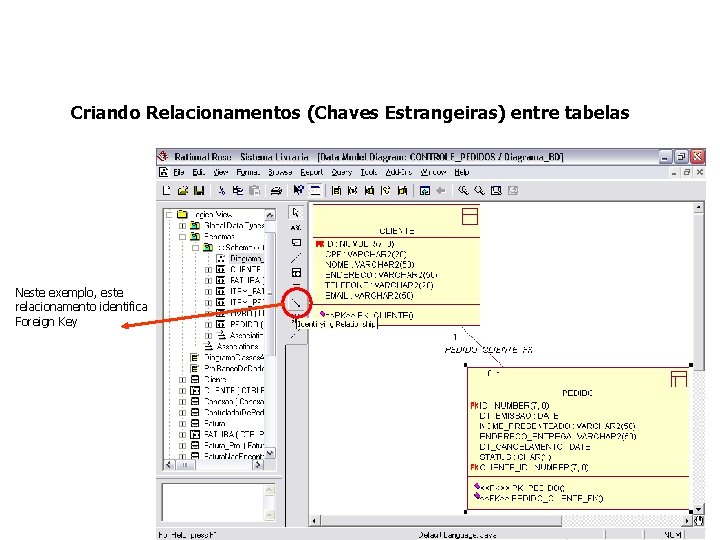Save the model with the floppy icon
This screenshot has height=540, width=720.
(199, 190)
